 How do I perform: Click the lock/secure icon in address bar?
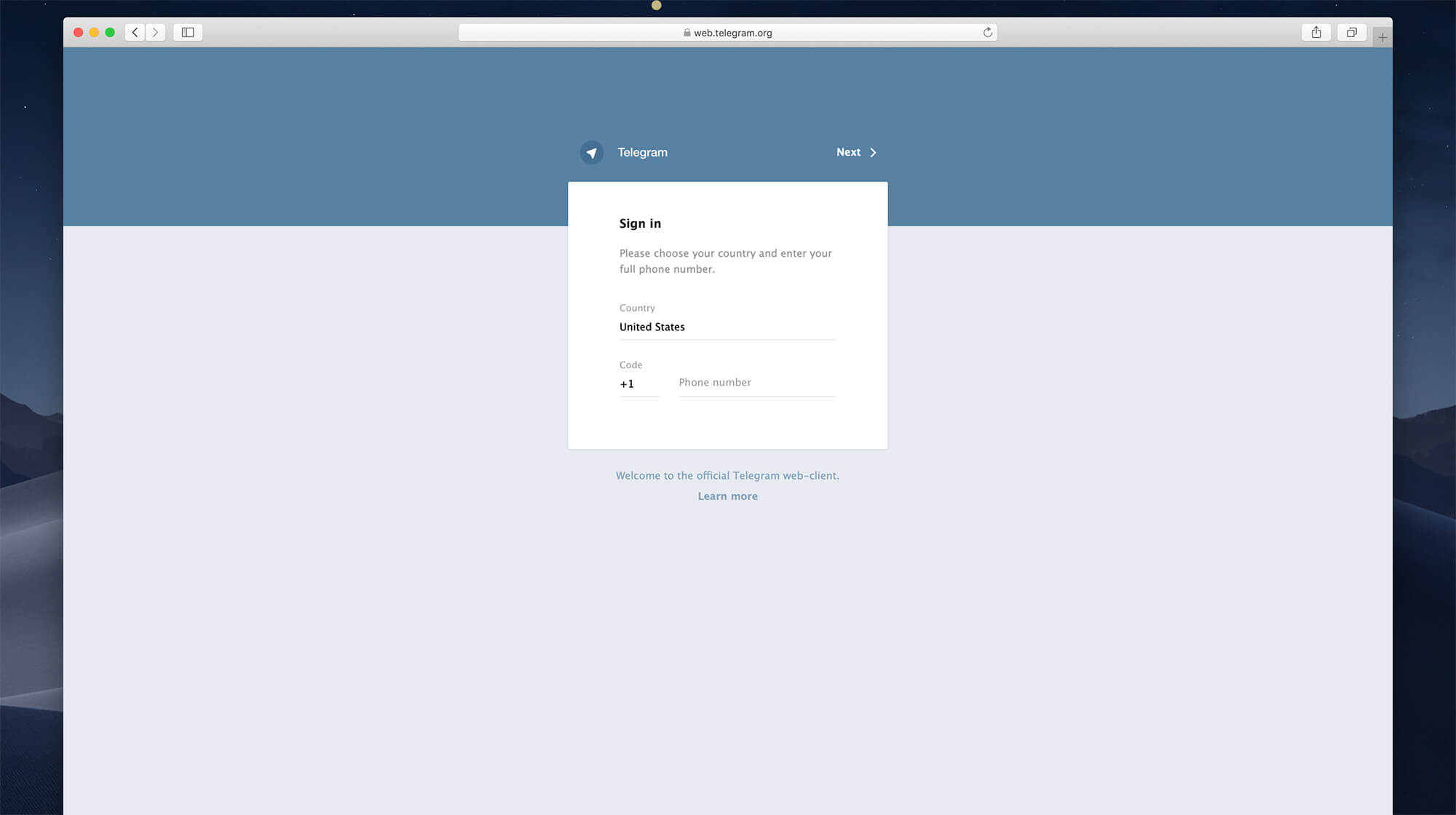[687, 32]
